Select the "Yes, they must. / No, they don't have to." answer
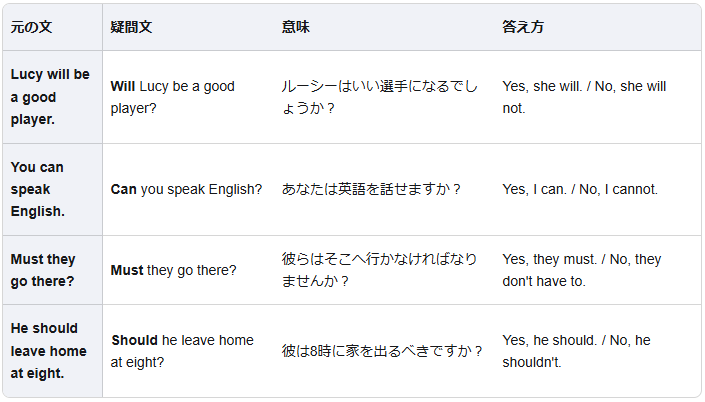The width and height of the screenshot is (705, 402). (581, 270)
